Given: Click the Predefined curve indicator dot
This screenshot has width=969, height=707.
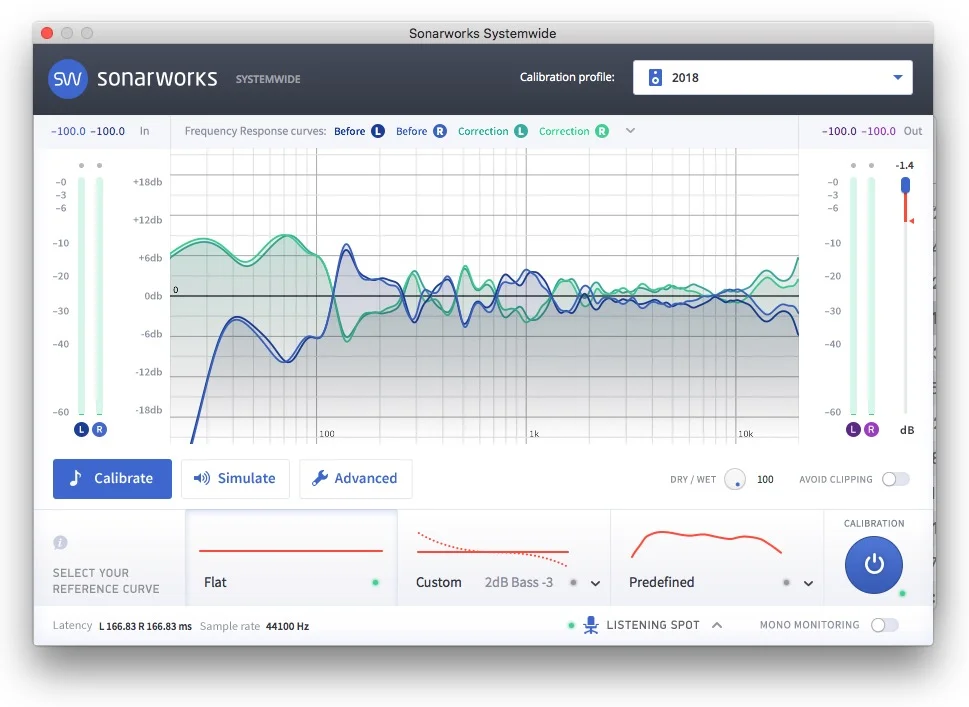Looking at the screenshot, I should click(x=786, y=582).
